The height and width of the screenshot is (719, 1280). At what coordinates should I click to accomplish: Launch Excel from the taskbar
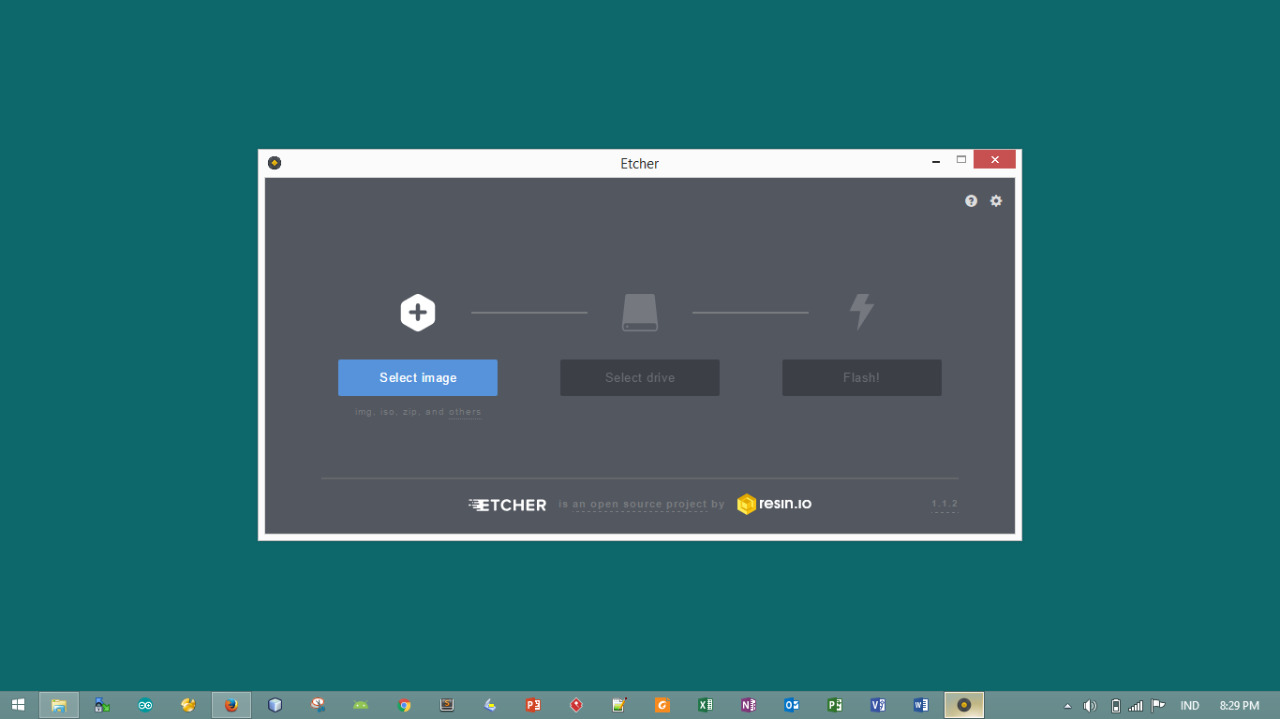705,705
